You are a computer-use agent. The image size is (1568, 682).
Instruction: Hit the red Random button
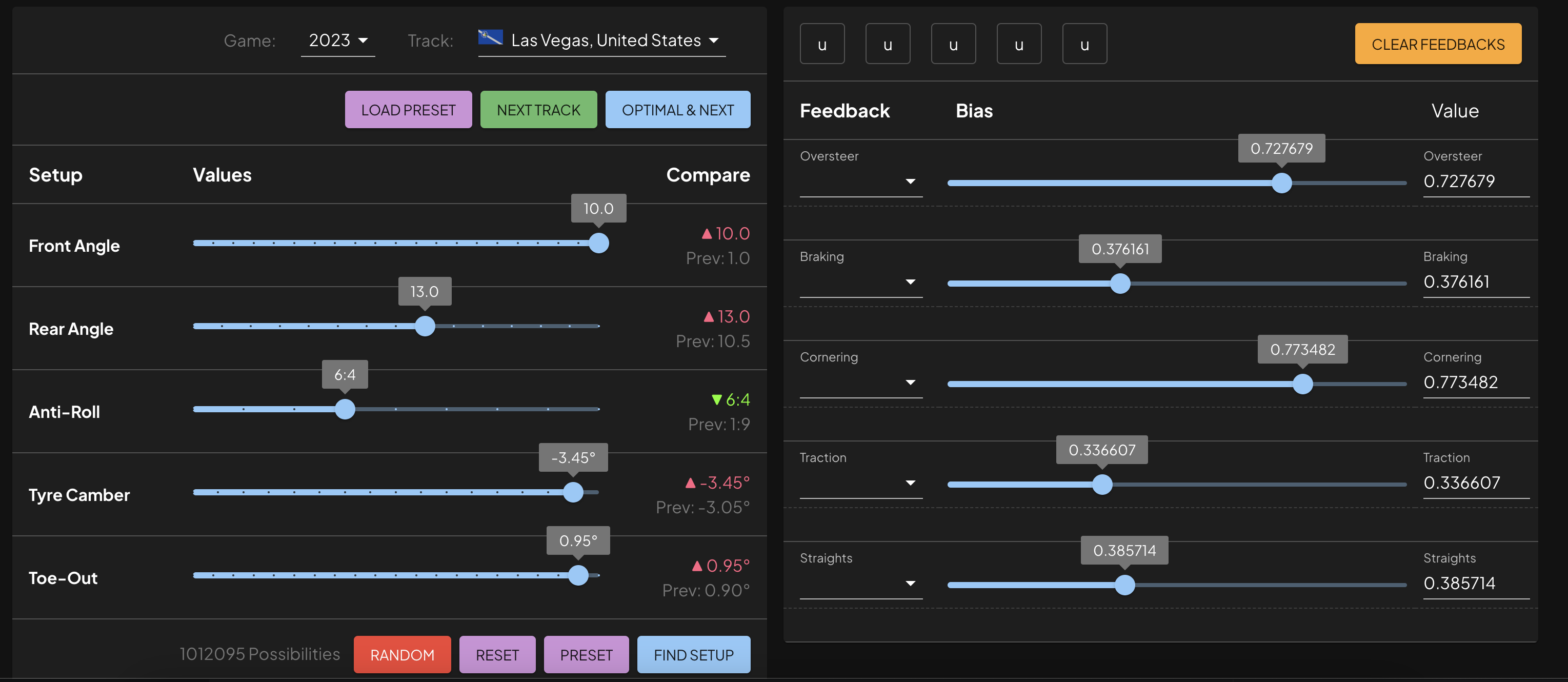[x=401, y=655]
